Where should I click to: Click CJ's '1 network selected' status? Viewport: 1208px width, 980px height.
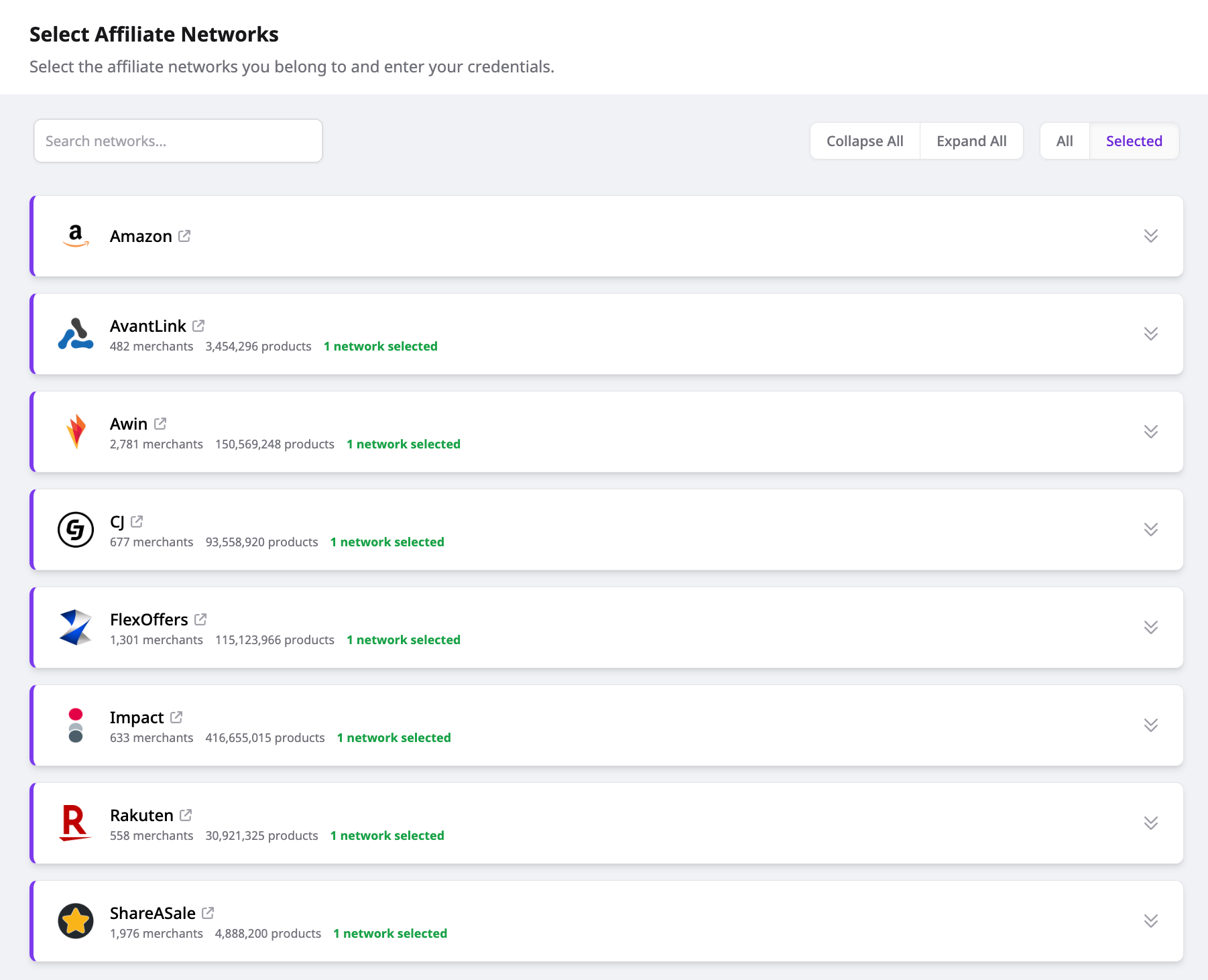387,542
